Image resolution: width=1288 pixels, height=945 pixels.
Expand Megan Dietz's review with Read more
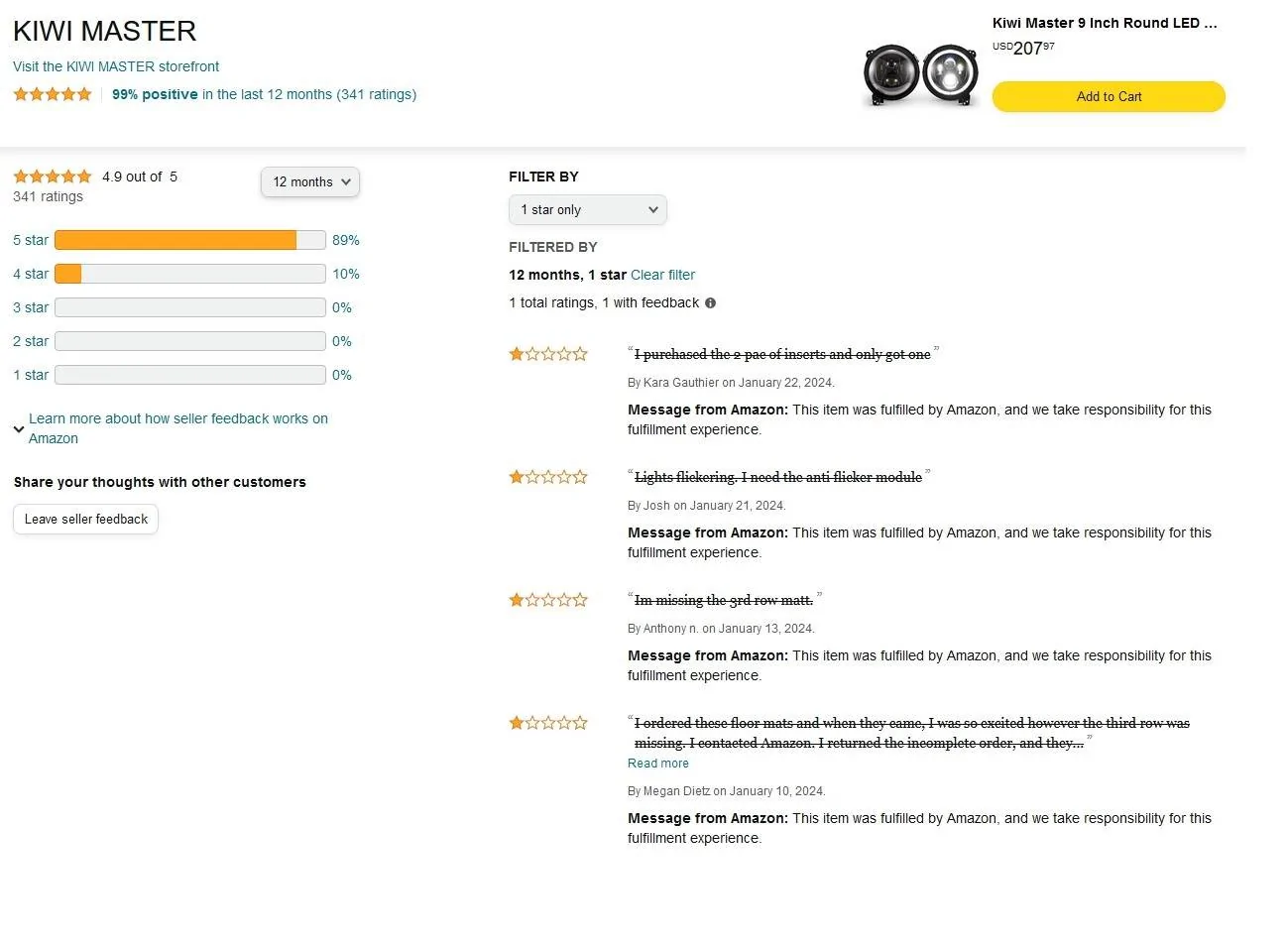(x=658, y=764)
